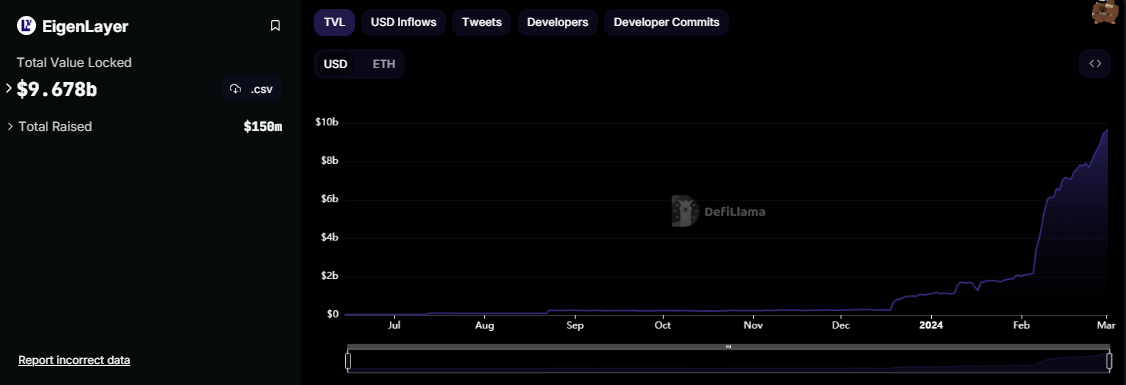Viewport: 1126px width, 385px height.
Task: Click the Aug x-axis label
Action: click(x=485, y=325)
